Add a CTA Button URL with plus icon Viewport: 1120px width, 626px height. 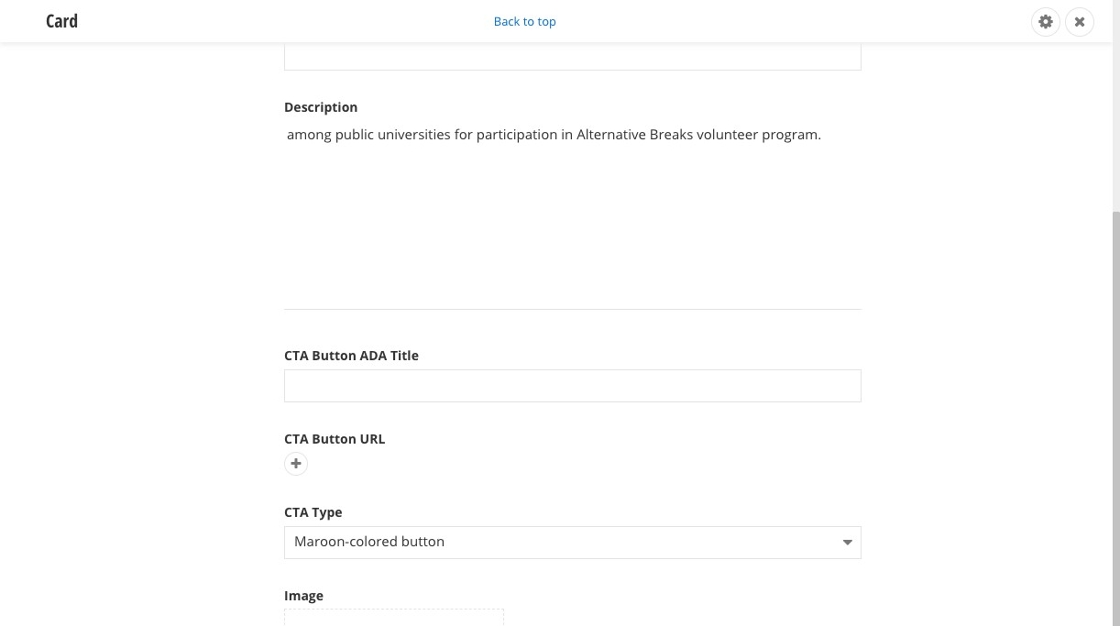(296, 463)
